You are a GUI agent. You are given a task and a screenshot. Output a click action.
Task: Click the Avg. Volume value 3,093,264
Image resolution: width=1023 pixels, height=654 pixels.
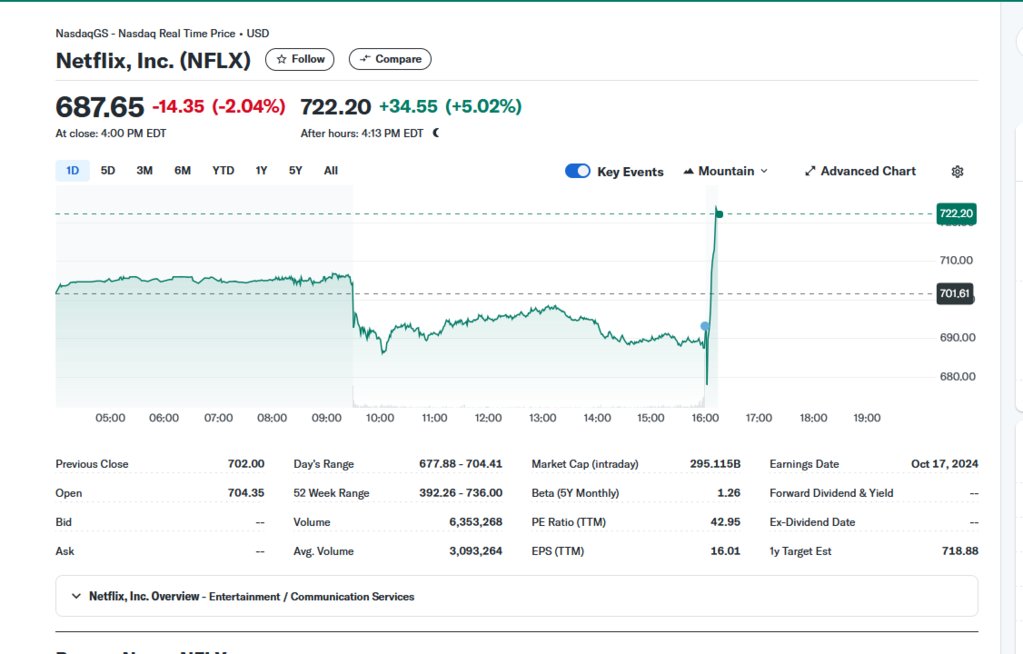click(x=476, y=551)
